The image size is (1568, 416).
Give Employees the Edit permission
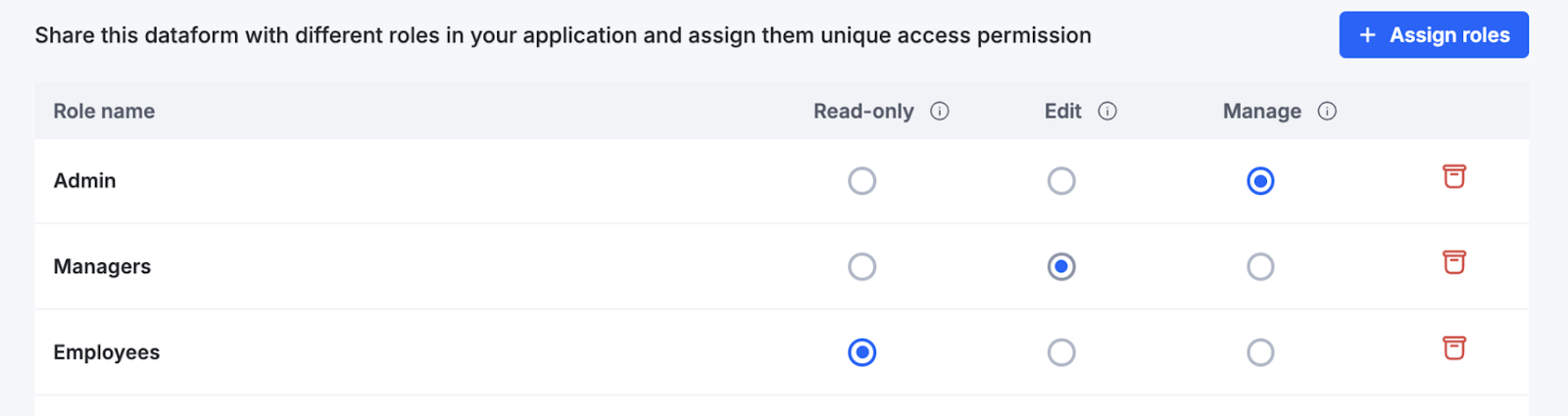pyautogui.click(x=1061, y=352)
